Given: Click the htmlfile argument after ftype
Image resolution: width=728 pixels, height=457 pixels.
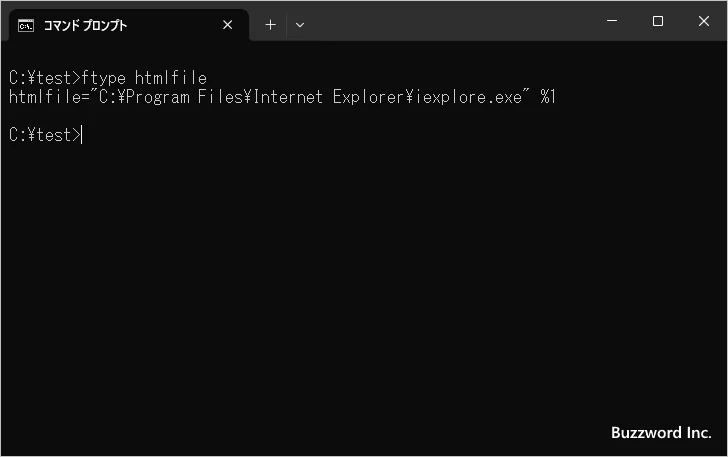Looking at the screenshot, I should tap(171, 78).
